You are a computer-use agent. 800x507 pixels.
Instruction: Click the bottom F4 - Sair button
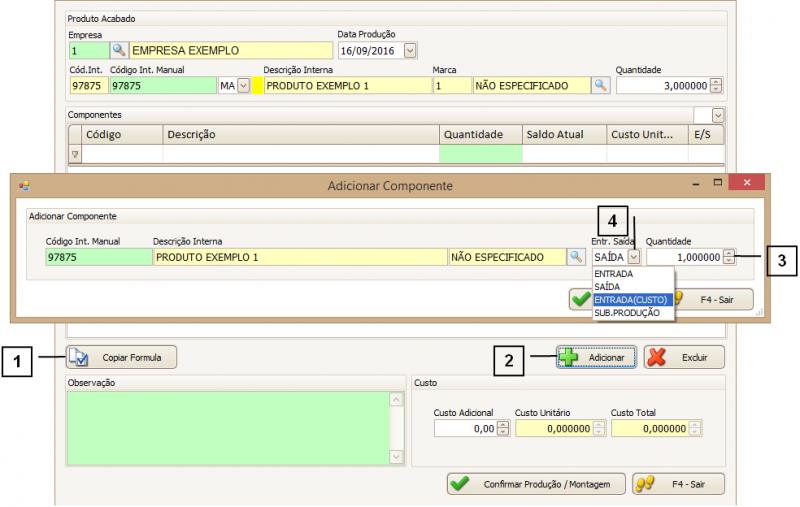pyautogui.click(x=677, y=484)
